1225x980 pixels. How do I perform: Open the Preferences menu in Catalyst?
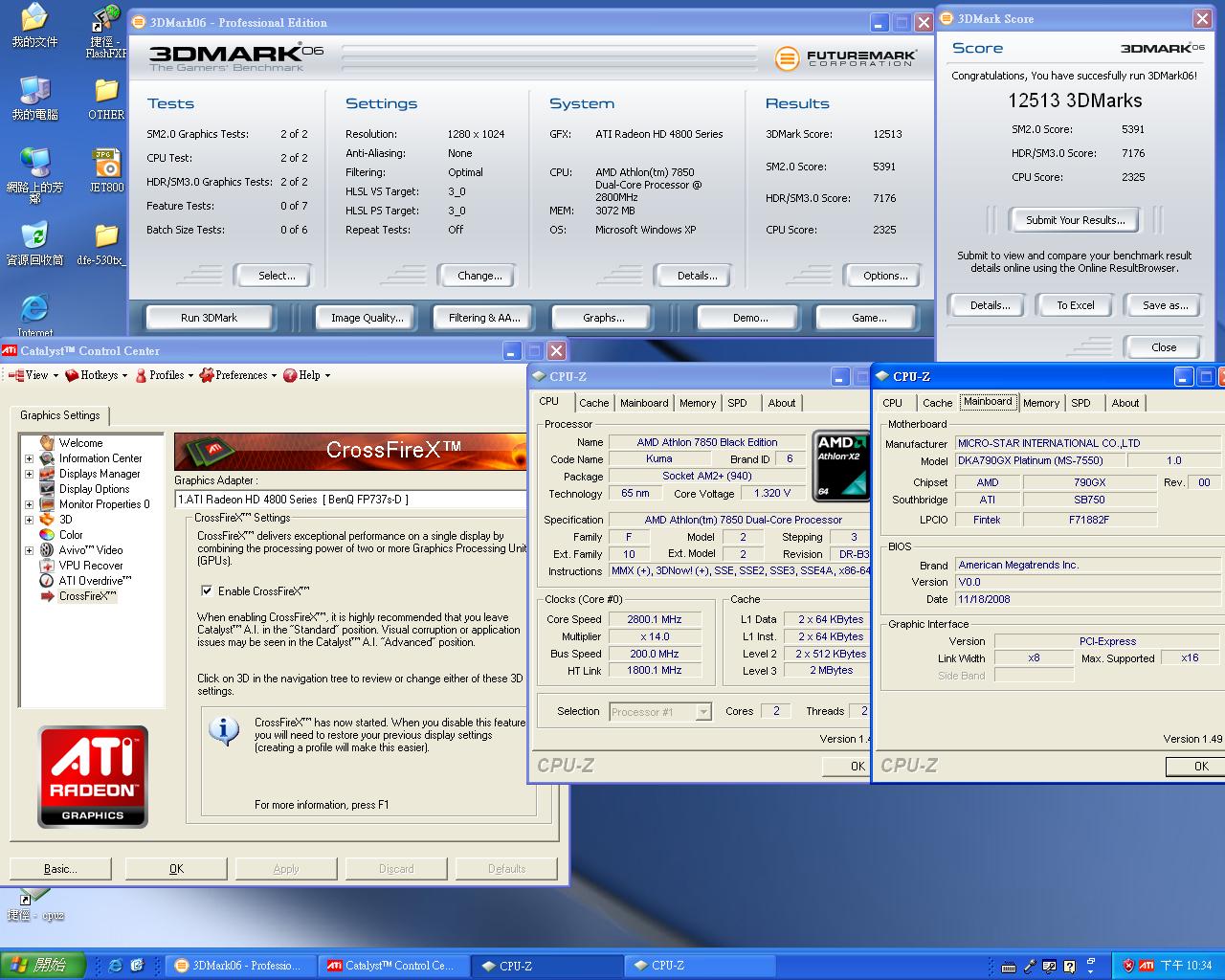coord(237,375)
